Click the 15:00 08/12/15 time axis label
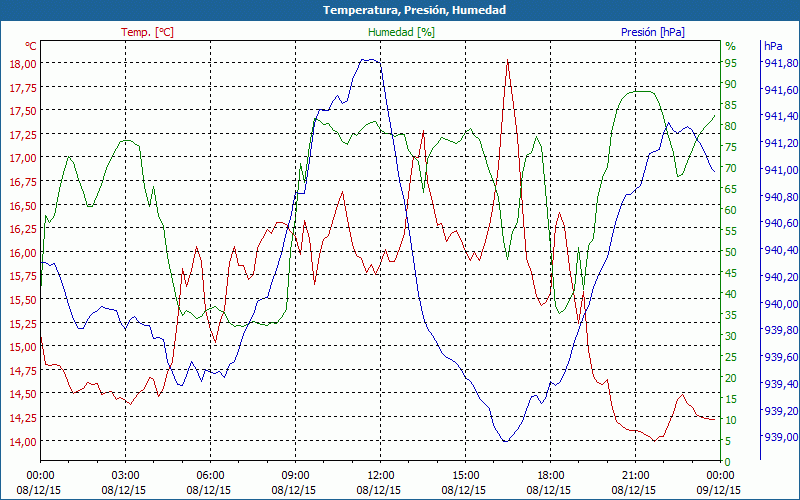800x500 pixels. tap(464, 483)
